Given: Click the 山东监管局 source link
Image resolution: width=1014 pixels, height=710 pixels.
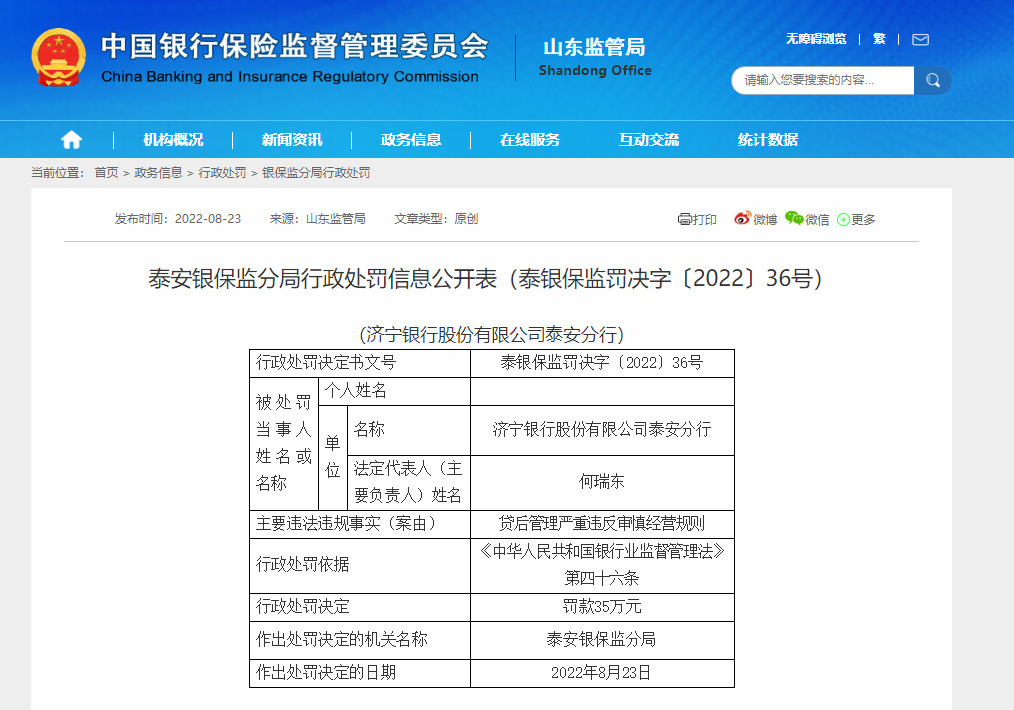Looking at the screenshot, I should (337, 219).
